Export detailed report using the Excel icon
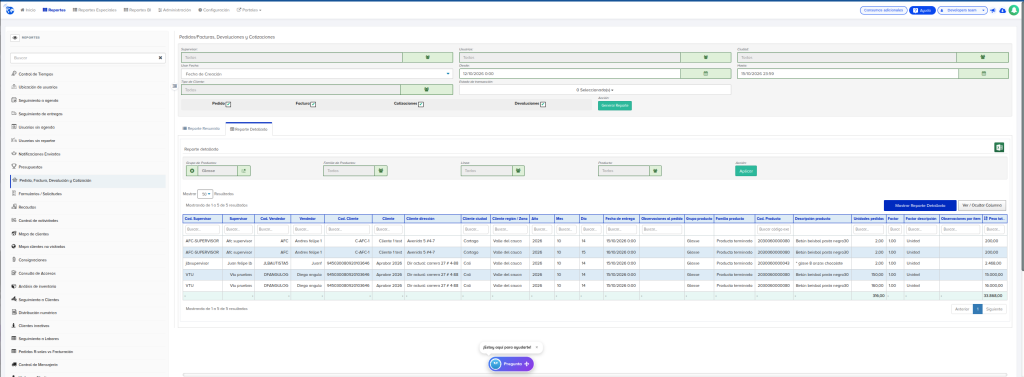1024x377 pixels. point(999,147)
